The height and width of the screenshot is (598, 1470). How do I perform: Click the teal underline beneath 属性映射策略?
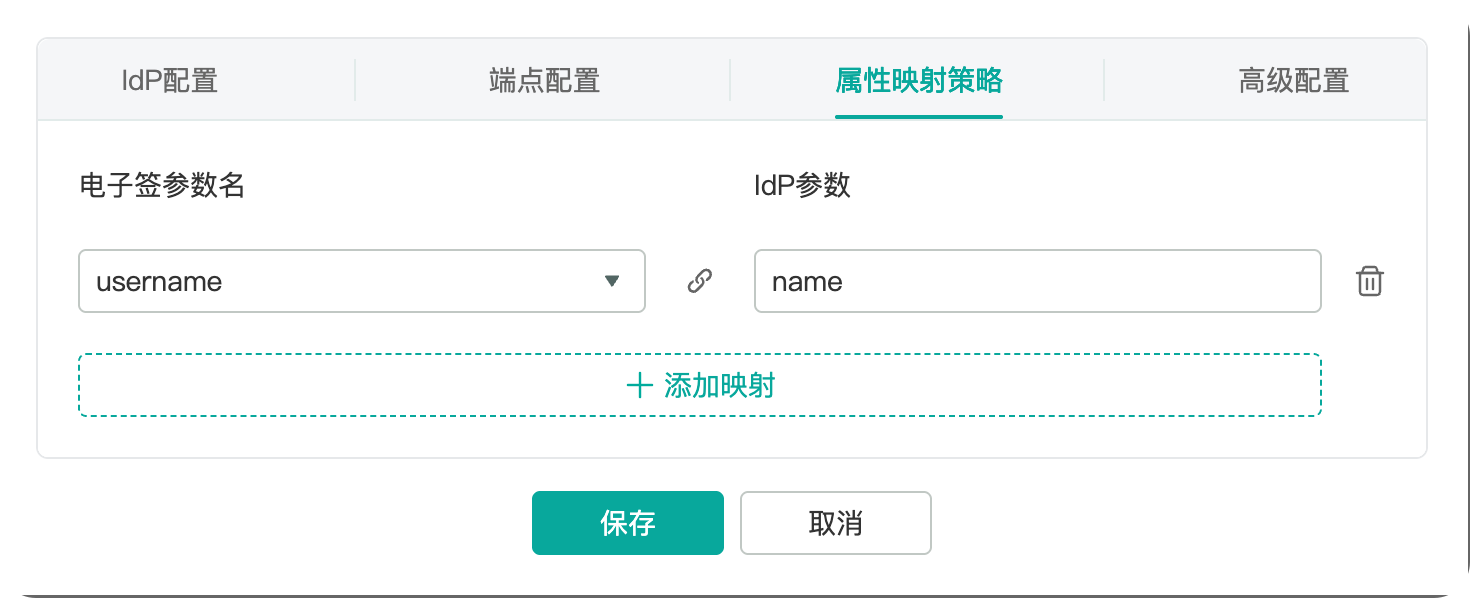click(x=918, y=117)
